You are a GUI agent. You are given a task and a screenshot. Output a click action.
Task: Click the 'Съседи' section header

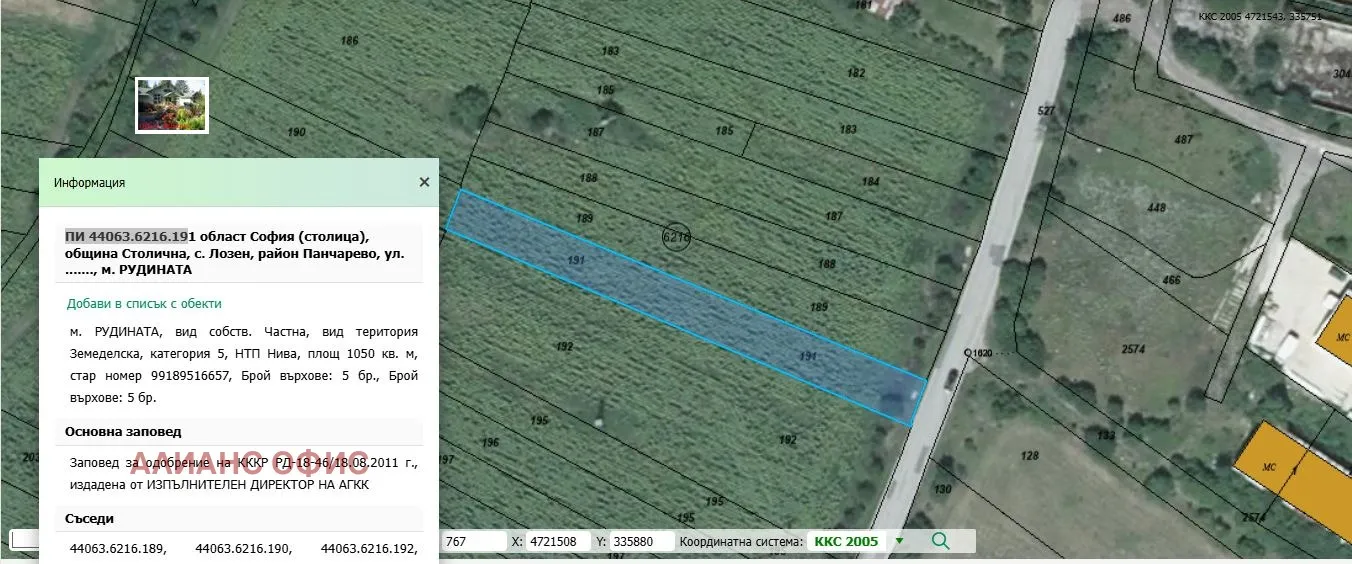click(x=89, y=518)
